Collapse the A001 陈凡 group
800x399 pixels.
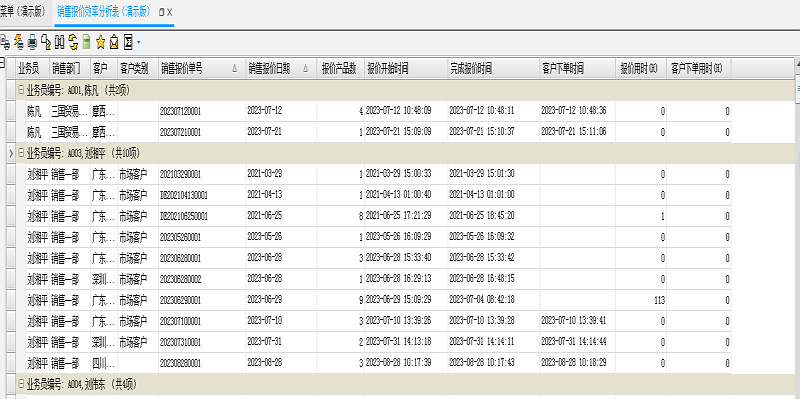pos(21,90)
